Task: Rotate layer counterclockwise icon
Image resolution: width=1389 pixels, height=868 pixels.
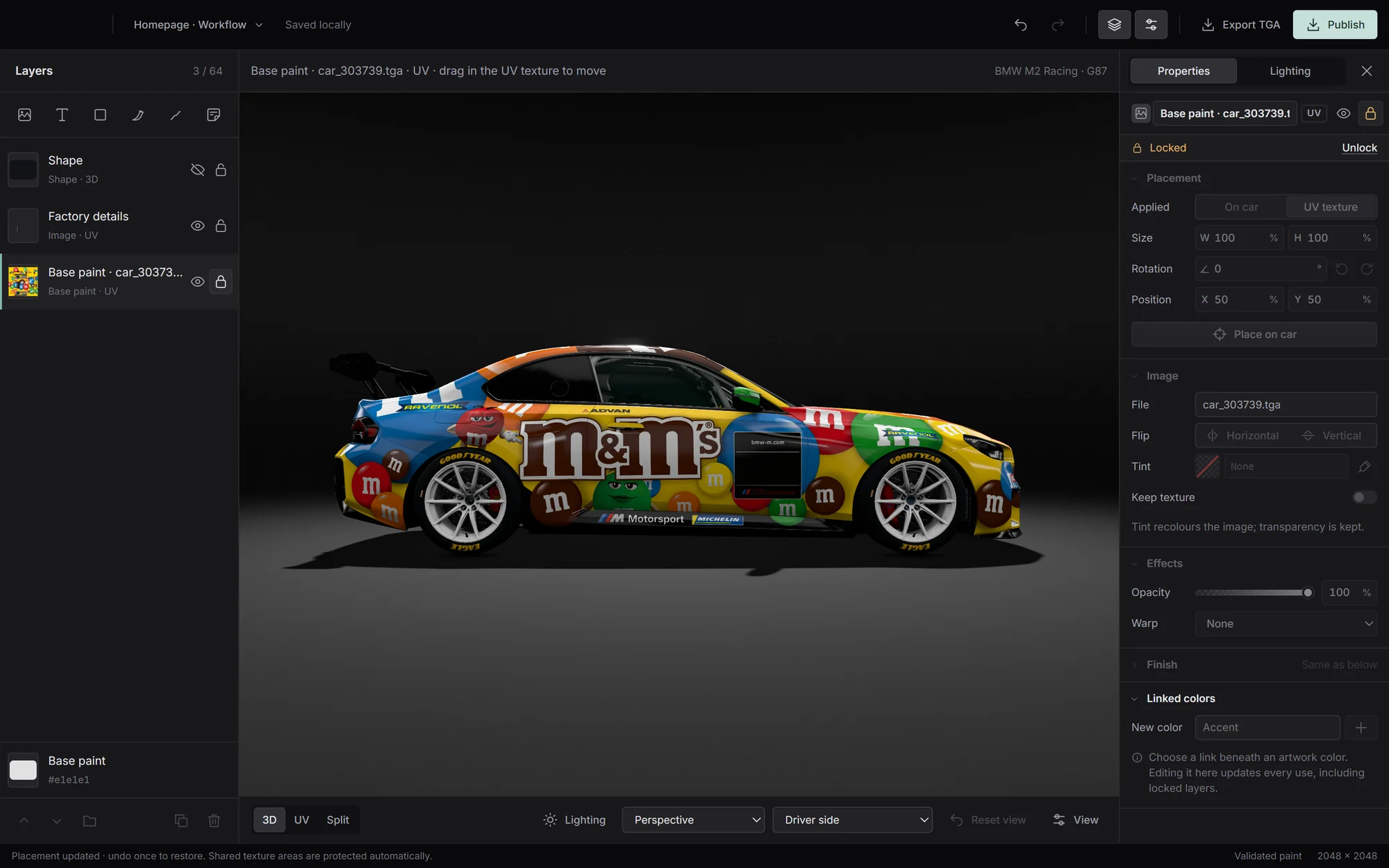Action: [1341, 269]
